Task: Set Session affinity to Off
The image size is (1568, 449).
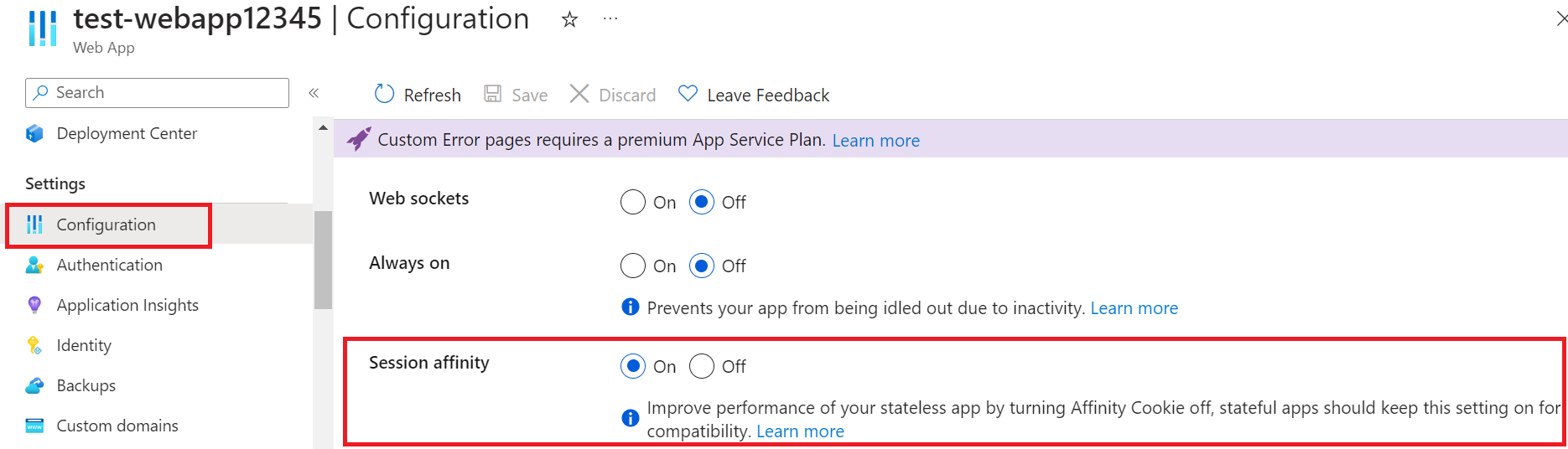Action: [x=702, y=366]
